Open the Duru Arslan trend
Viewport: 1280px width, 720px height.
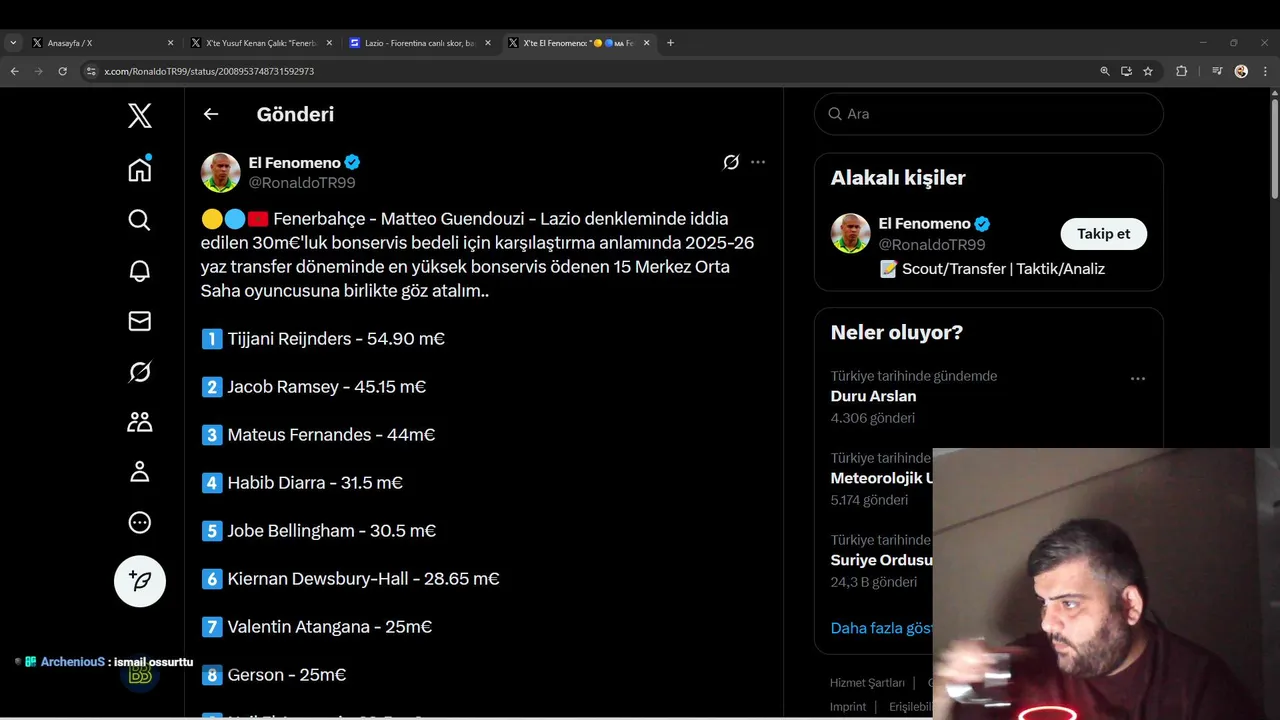[873, 396]
